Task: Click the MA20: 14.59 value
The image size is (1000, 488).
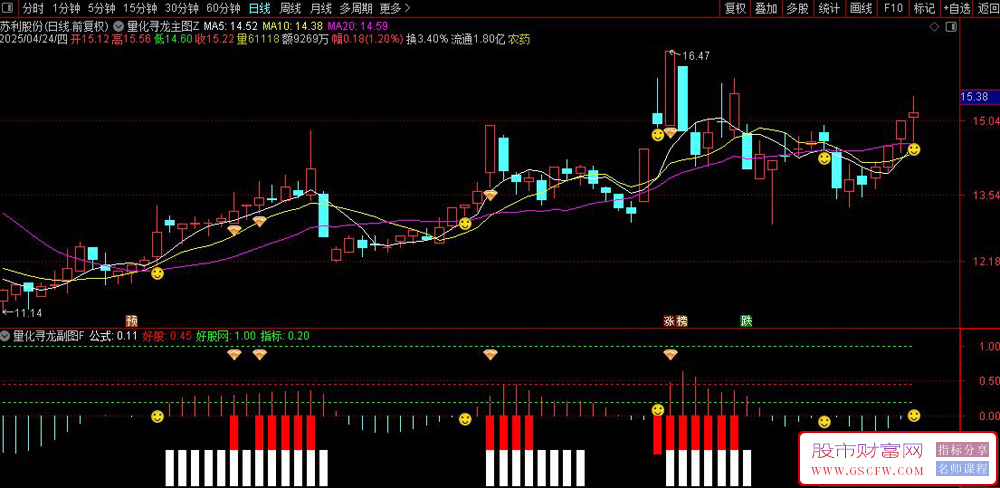Action: [x=358, y=27]
